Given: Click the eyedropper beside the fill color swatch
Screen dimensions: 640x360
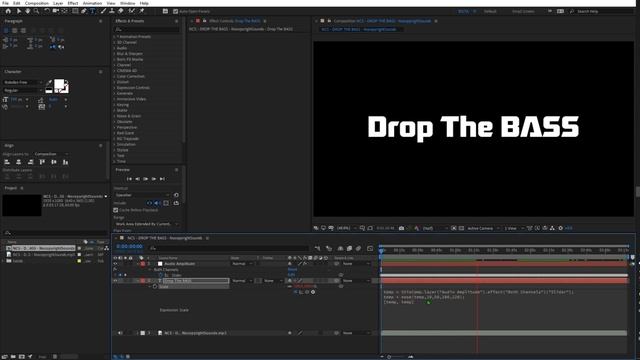Looking at the screenshot, I should click(50, 82).
